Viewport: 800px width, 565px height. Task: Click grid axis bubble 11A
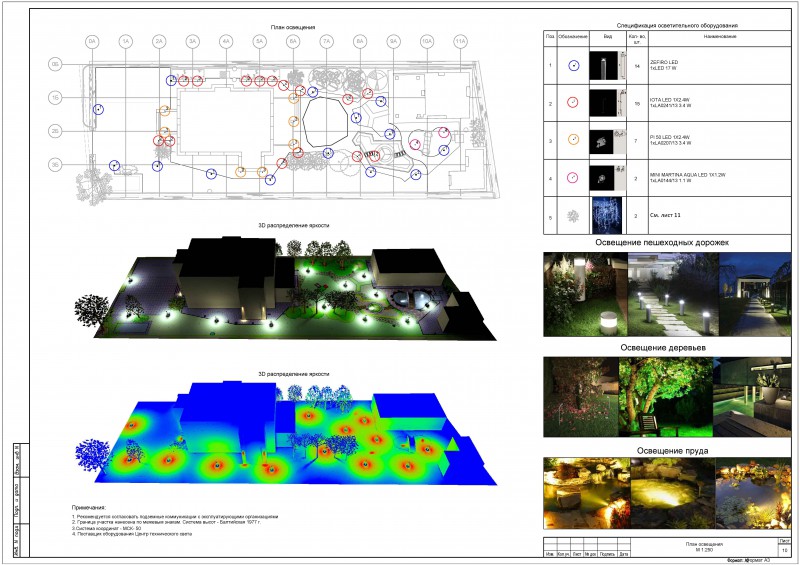point(460,42)
